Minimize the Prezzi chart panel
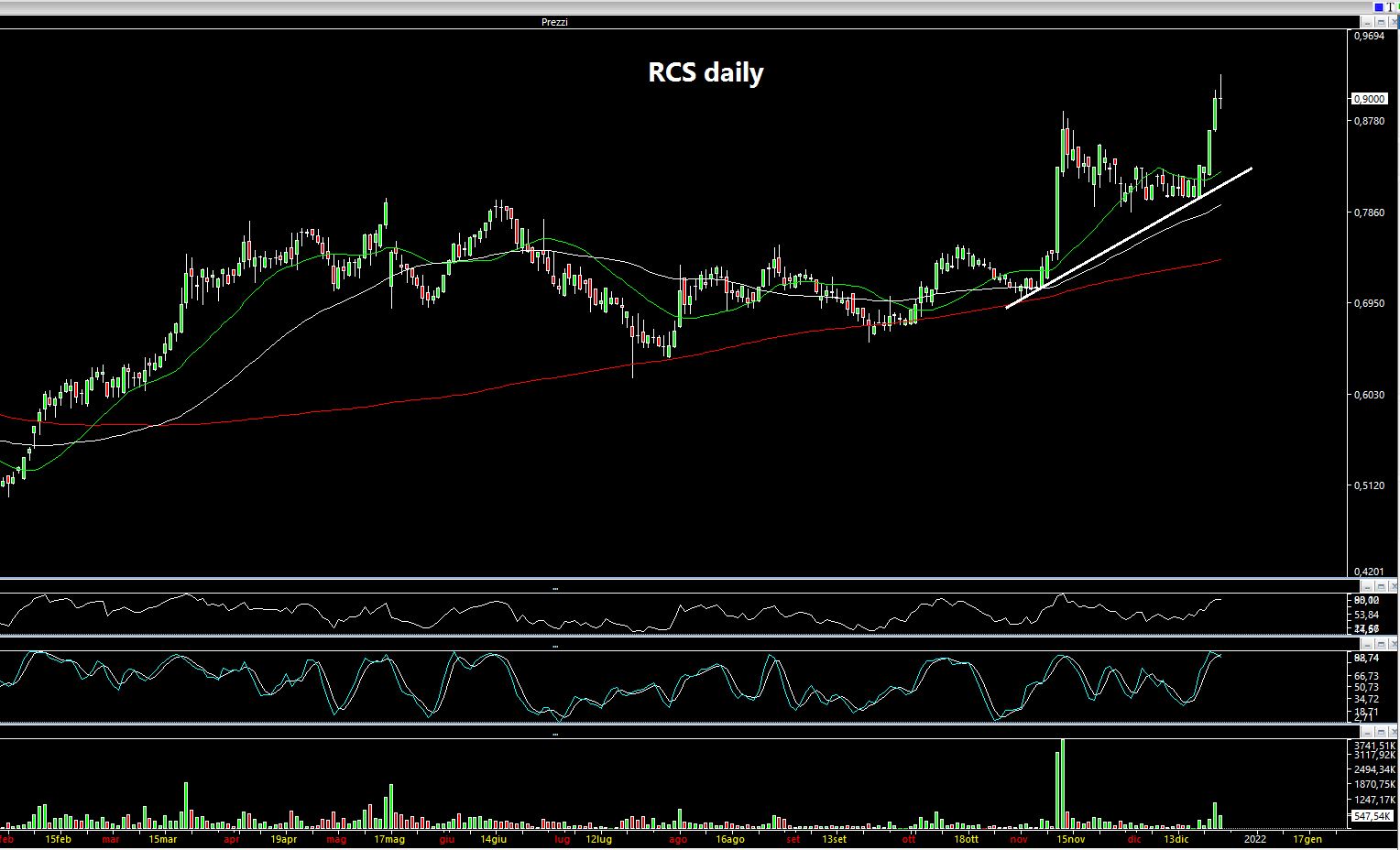 tap(1366, 21)
